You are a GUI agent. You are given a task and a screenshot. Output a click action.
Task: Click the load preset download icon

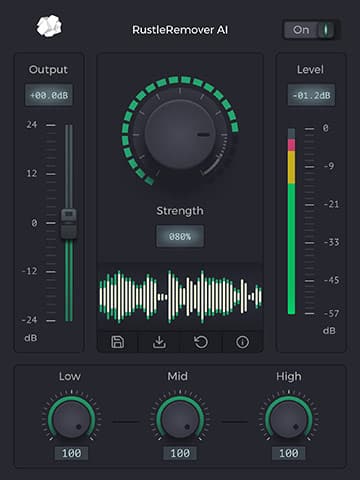(x=159, y=342)
